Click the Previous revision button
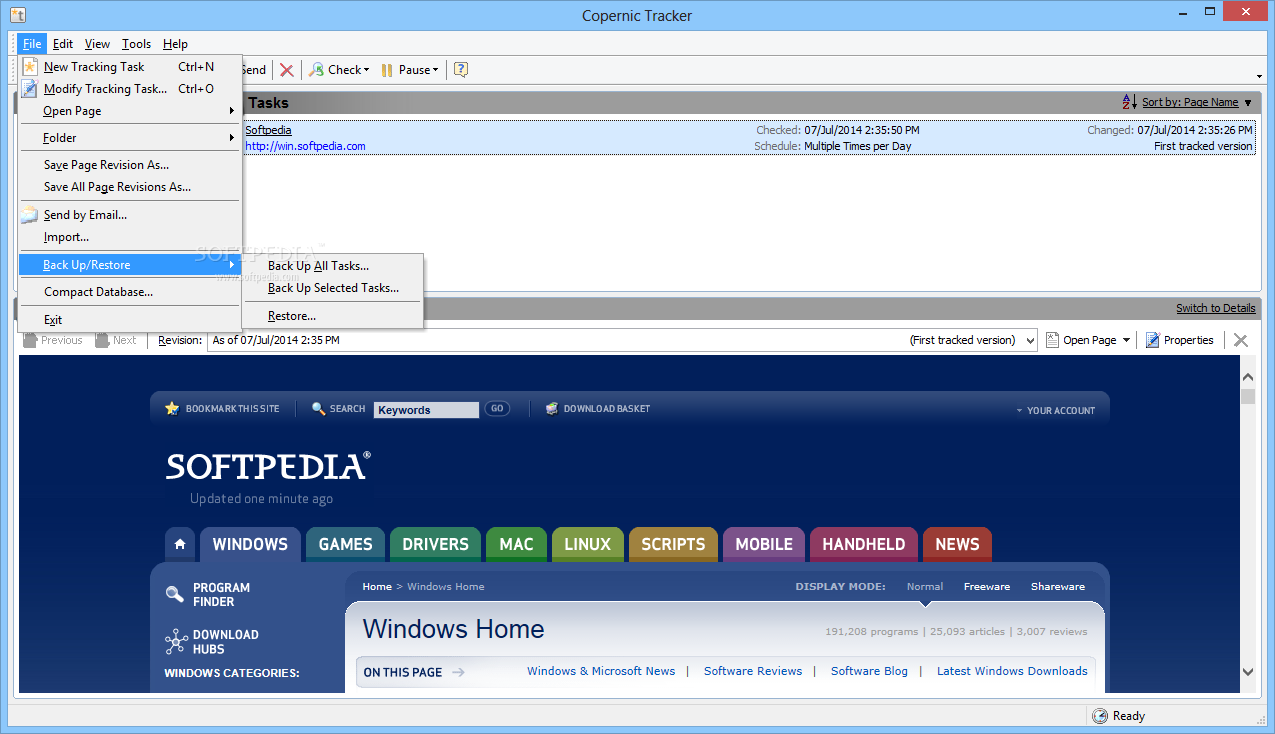Image resolution: width=1275 pixels, height=734 pixels. [53, 340]
